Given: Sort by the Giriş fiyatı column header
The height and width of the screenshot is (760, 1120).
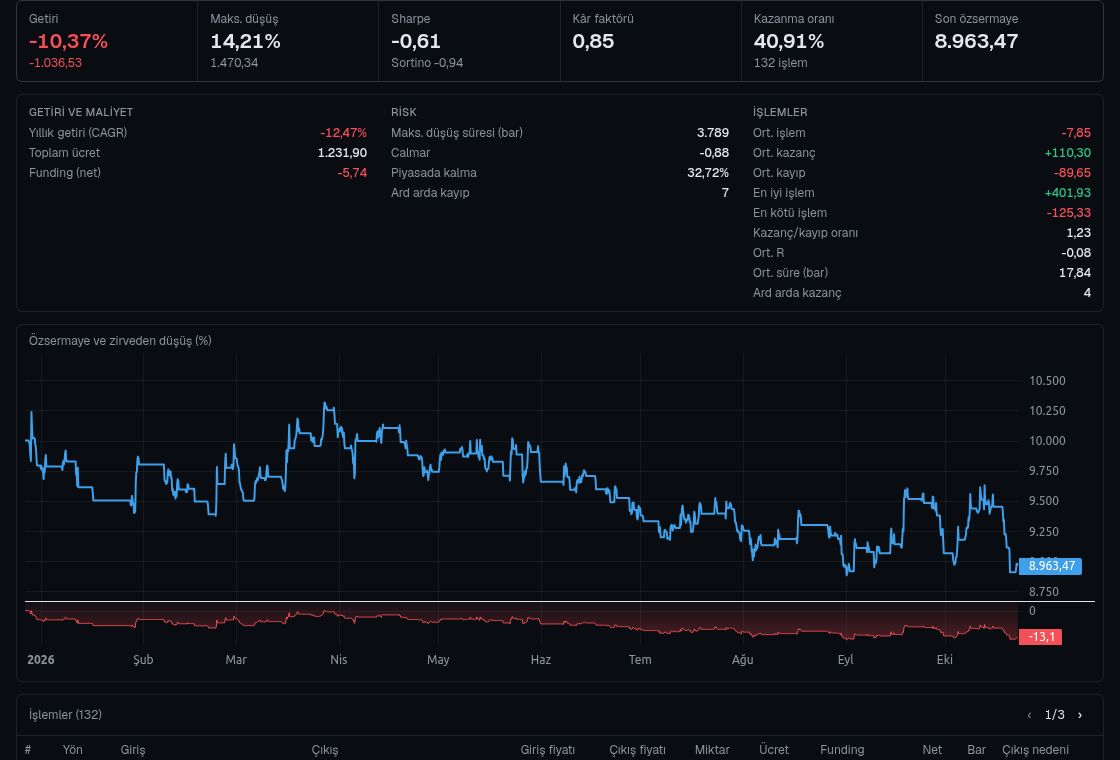Looking at the screenshot, I should [x=547, y=750].
